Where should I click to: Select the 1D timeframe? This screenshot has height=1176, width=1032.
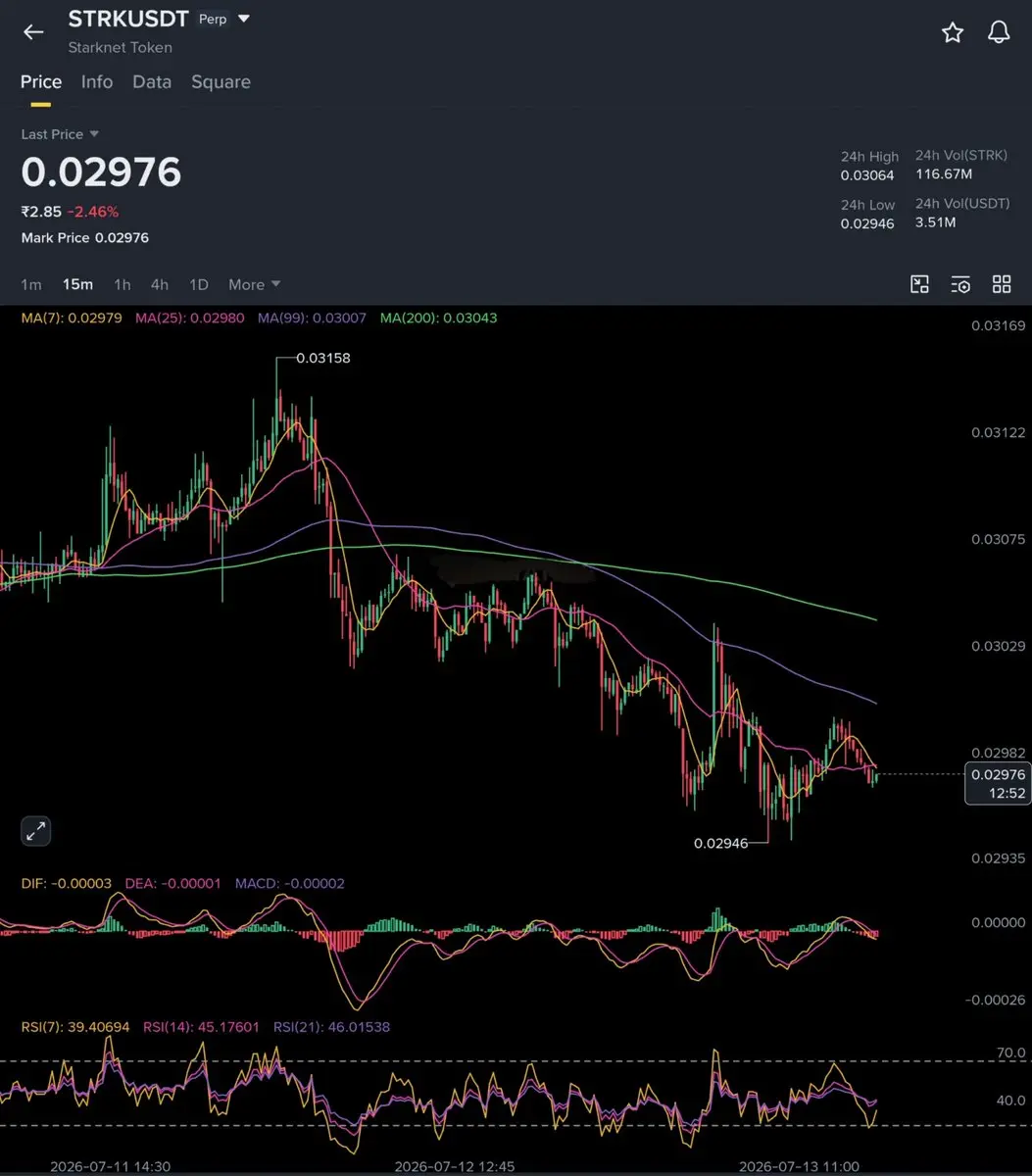[199, 284]
